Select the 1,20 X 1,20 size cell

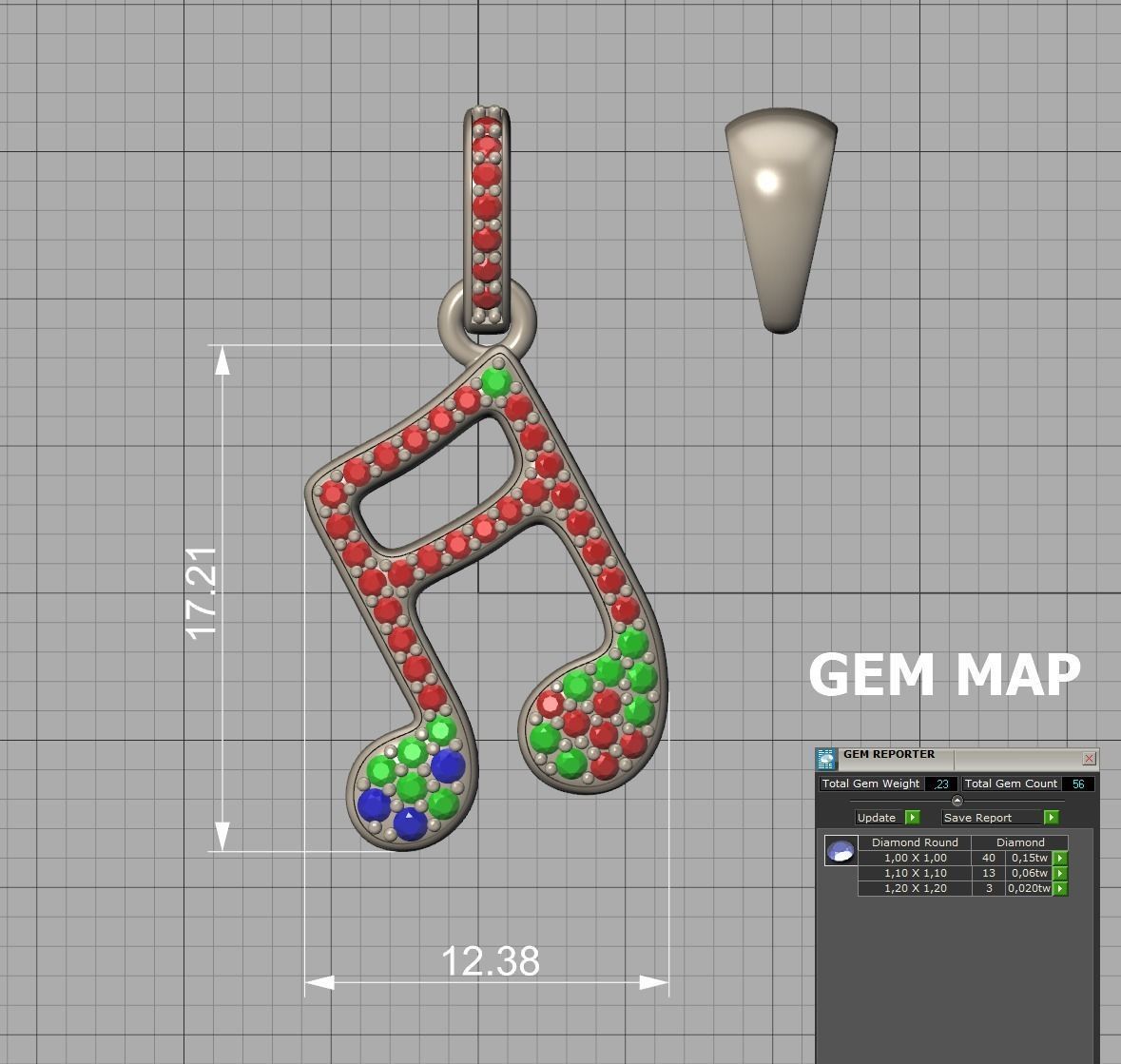pyautogui.click(x=915, y=888)
